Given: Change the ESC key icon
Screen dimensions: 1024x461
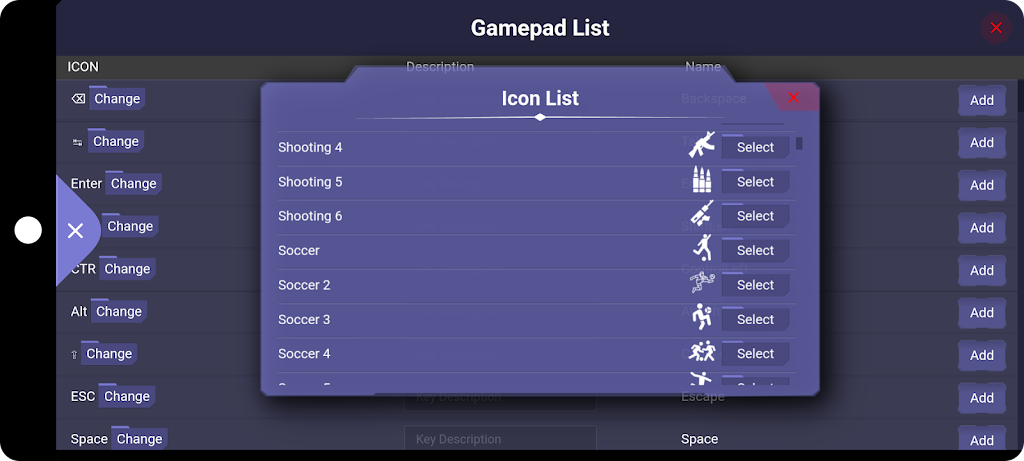Looking at the screenshot, I should point(126,396).
